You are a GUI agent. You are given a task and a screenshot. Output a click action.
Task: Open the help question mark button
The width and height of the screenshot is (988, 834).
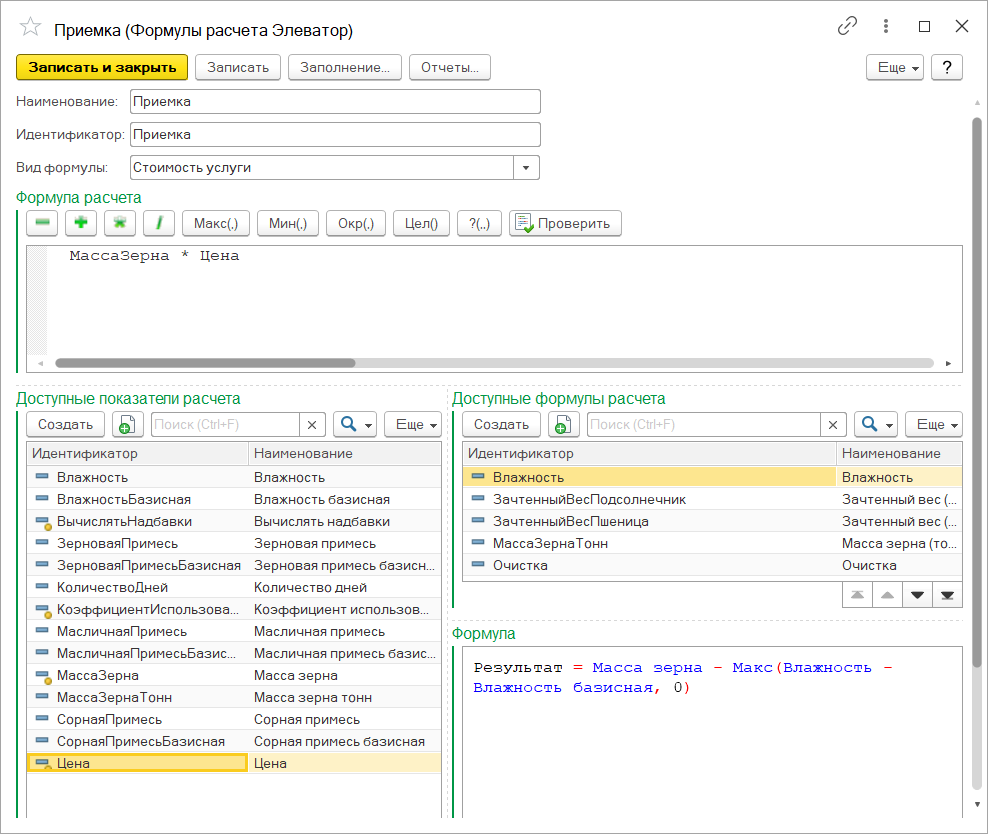click(x=946, y=67)
